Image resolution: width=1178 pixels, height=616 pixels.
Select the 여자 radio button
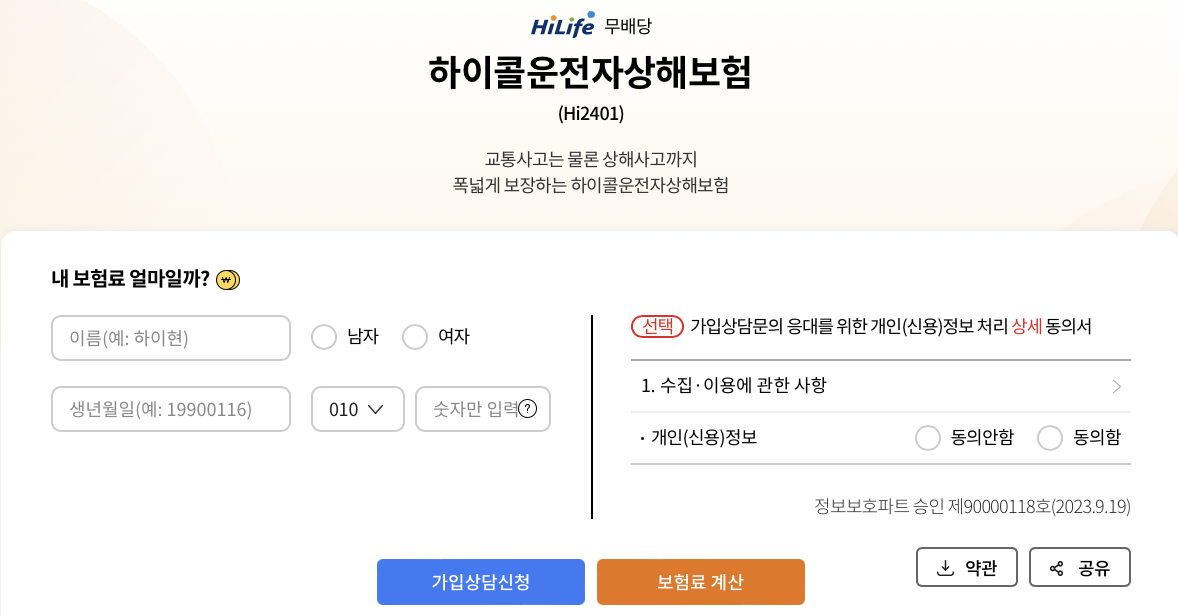tap(415, 337)
